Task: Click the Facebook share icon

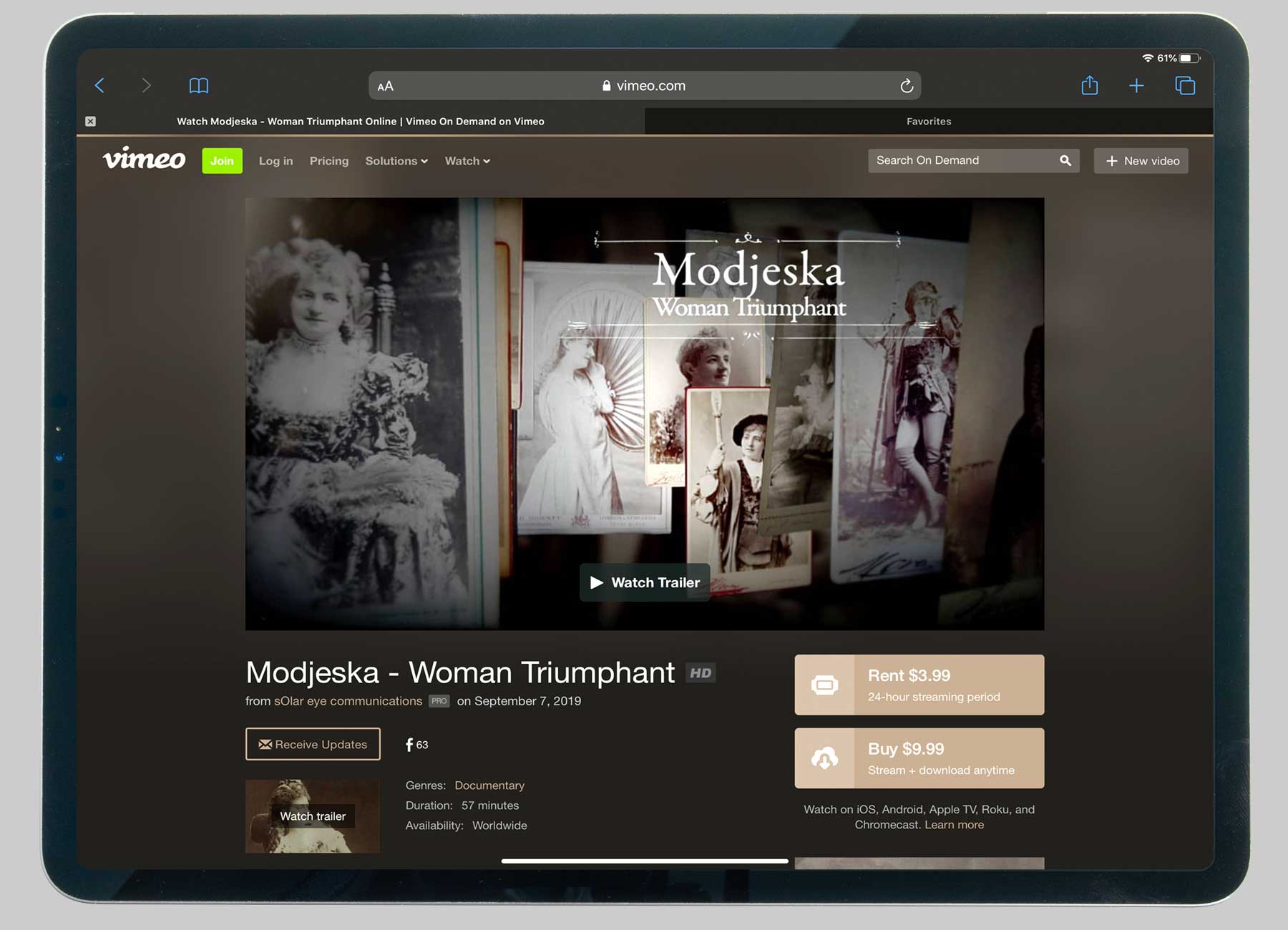Action: click(x=409, y=745)
